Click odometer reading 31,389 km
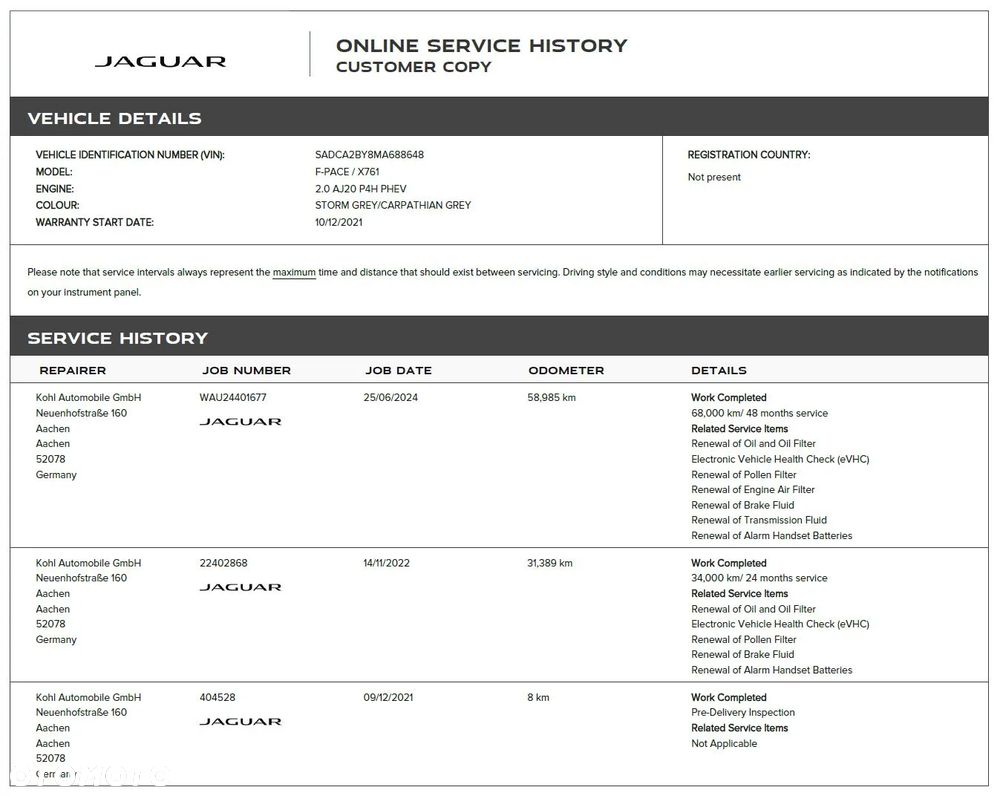The width and height of the screenshot is (1000, 796). click(x=550, y=563)
